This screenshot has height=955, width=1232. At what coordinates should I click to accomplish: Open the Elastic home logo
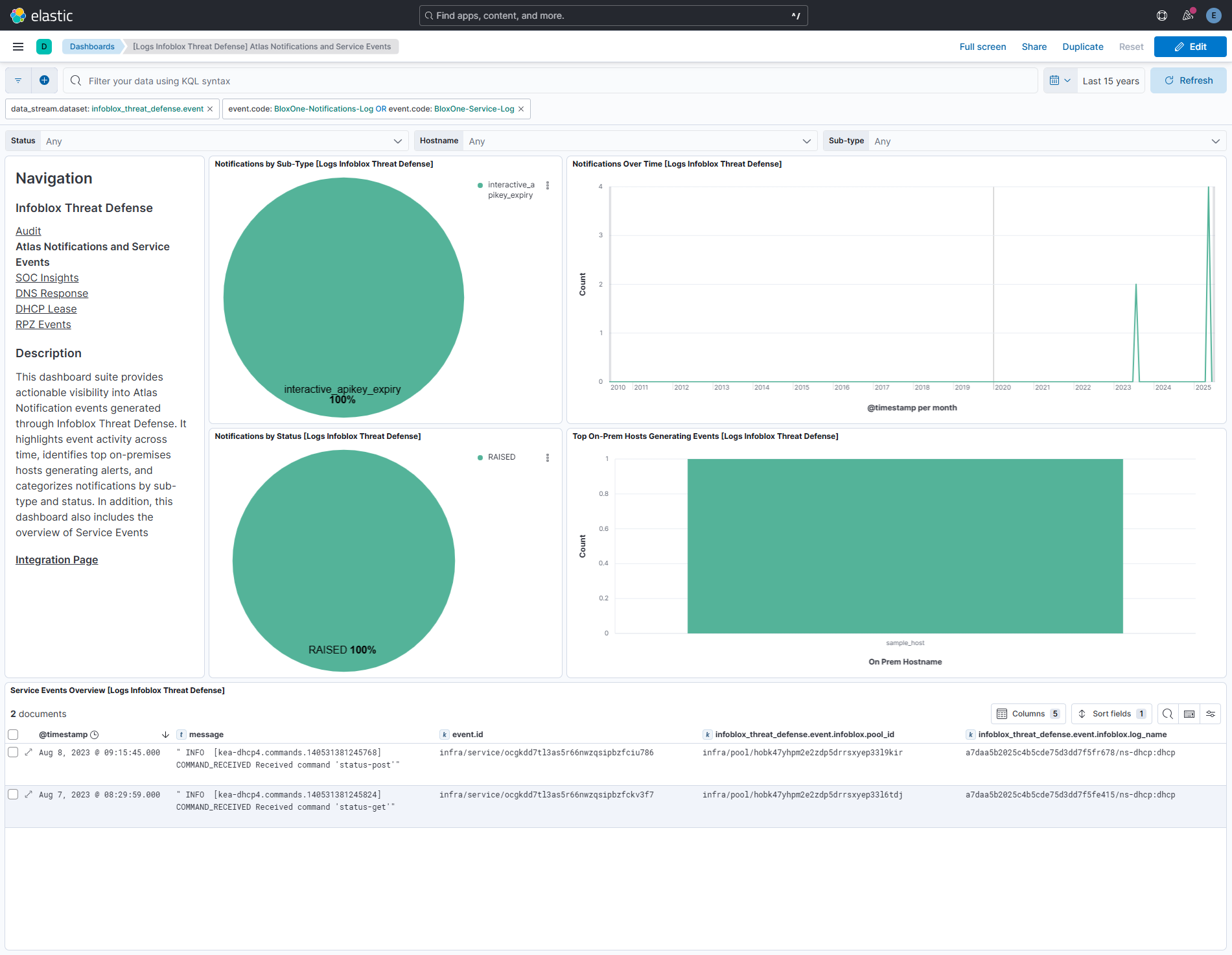point(41,16)
